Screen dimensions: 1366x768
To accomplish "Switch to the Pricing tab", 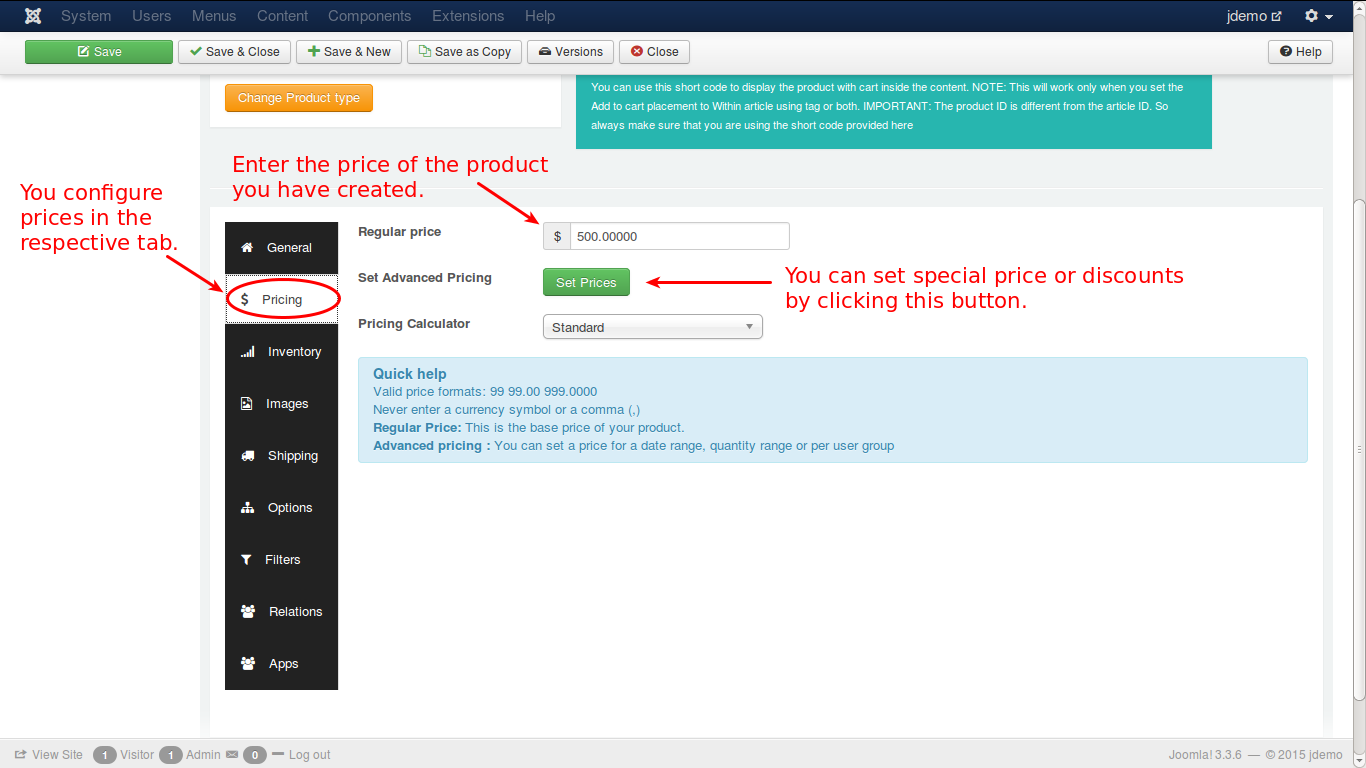I will [x=281, y=300].
